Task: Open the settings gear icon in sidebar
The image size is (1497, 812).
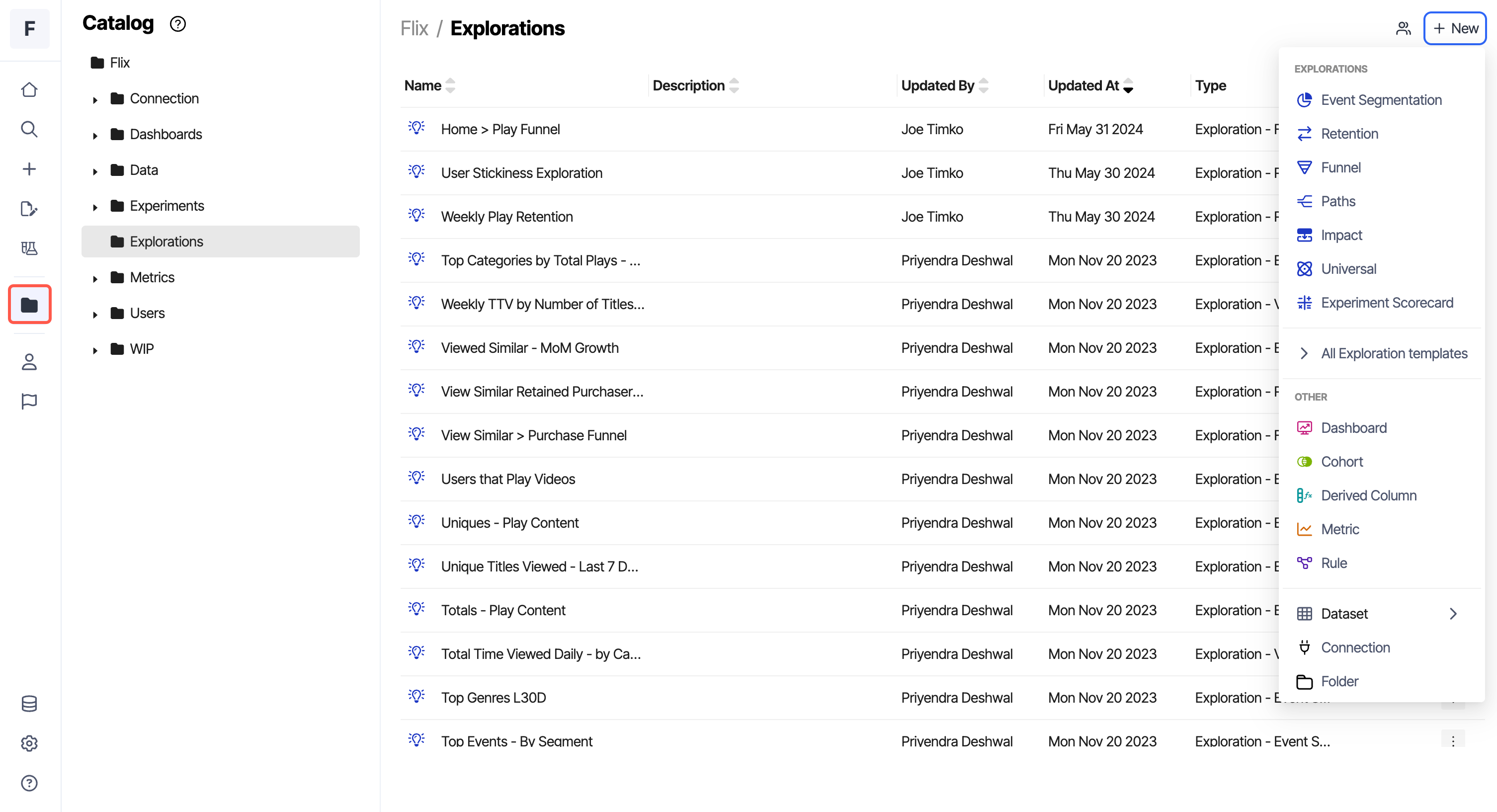Action: [x=29, y=743]
